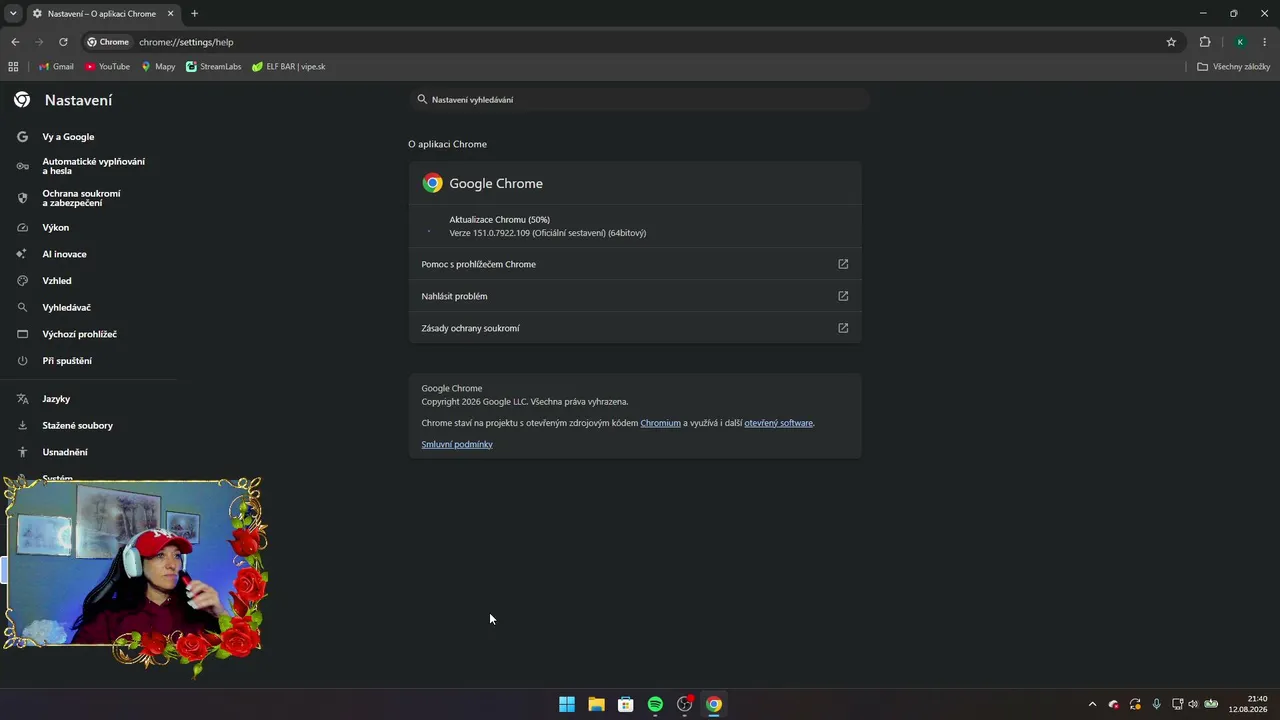Click the Nahlásit problém row

click(x=635, y=296)
